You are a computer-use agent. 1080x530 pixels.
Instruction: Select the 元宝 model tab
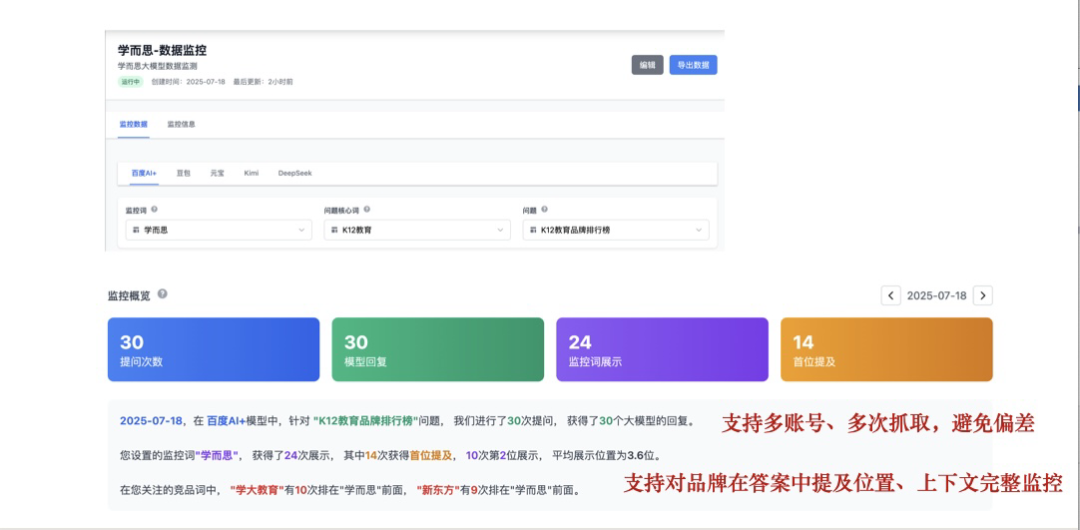(x=217, y=173)
